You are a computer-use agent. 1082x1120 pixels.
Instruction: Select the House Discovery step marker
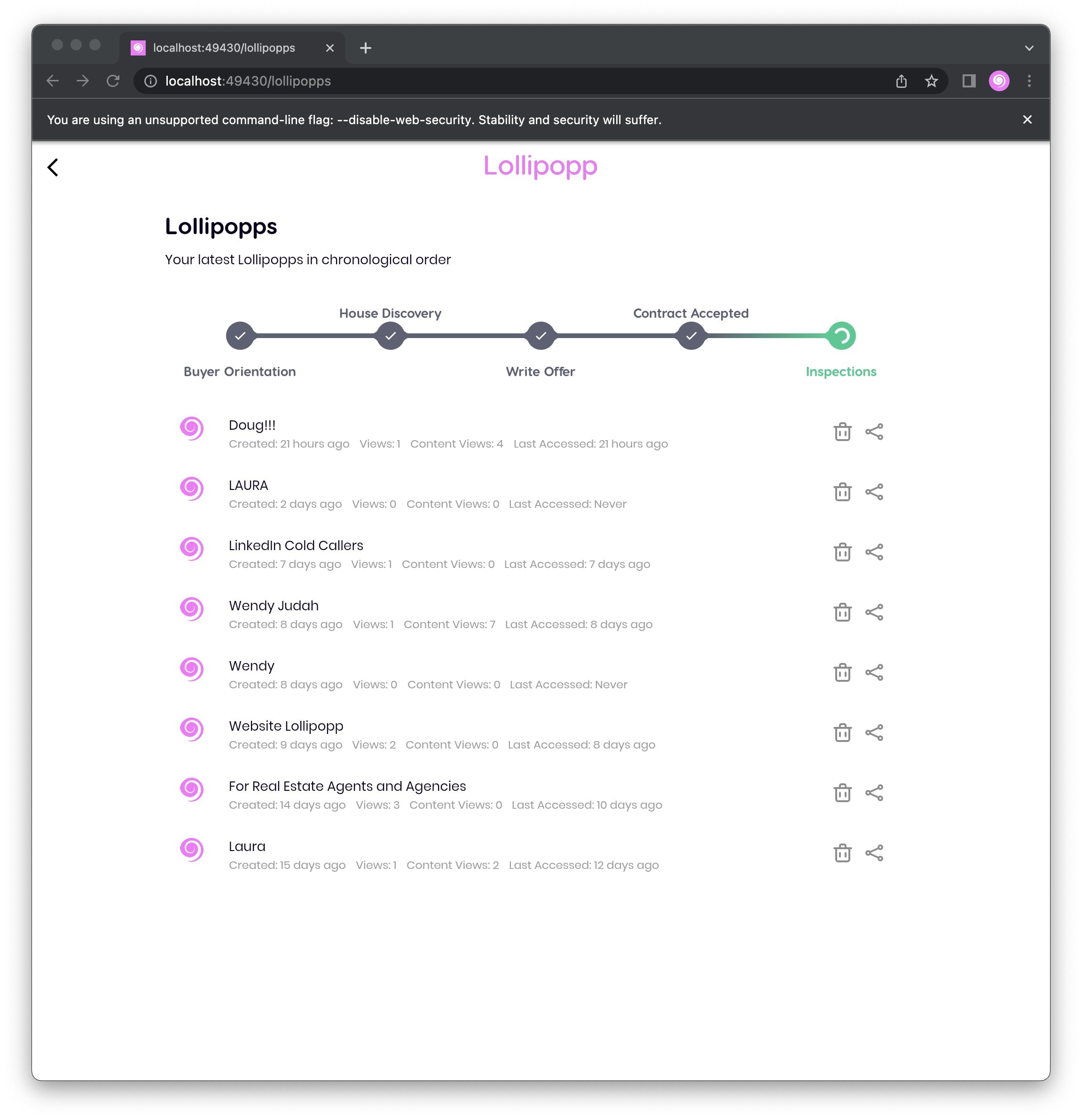point(390,335)
